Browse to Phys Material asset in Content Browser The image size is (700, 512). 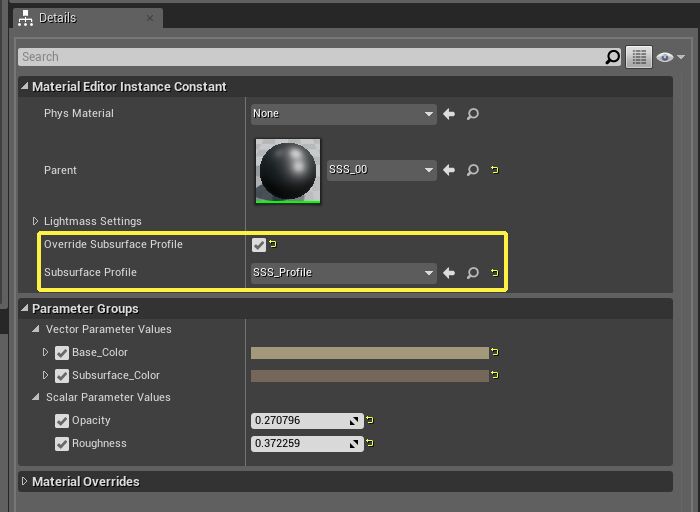[x=473, y=114]
